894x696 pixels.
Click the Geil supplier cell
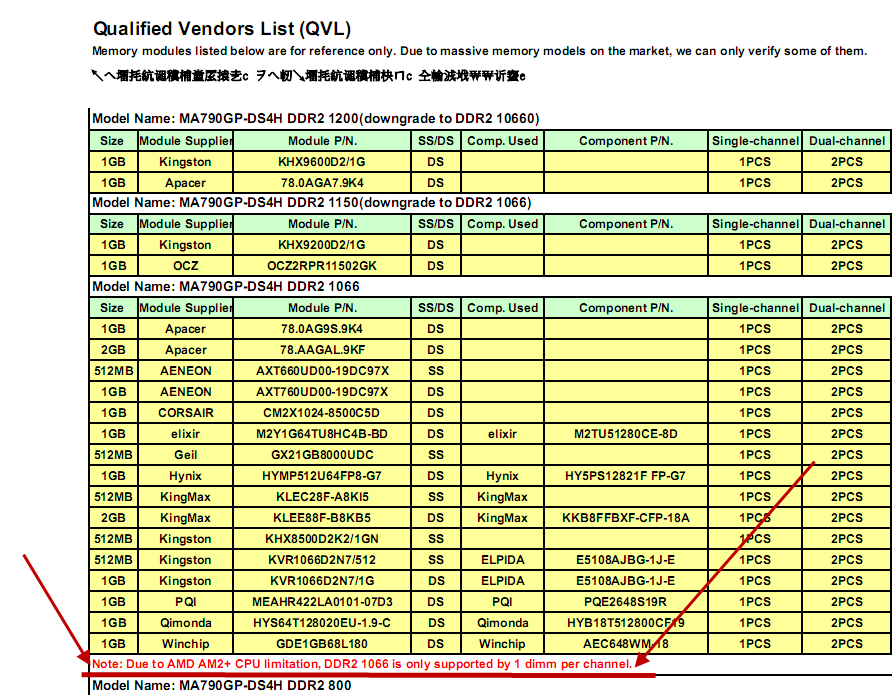tap(185, 455)
